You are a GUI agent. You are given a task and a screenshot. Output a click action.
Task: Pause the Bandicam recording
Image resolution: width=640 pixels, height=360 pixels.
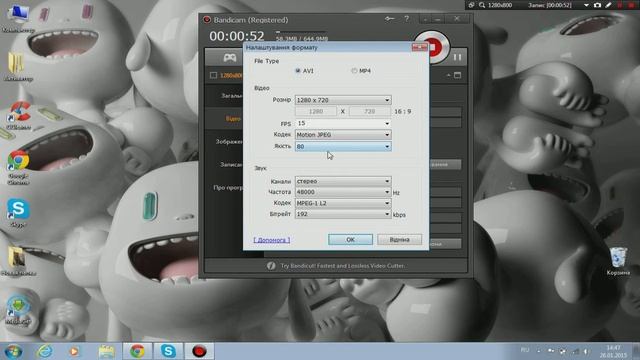tap(458, 58)
